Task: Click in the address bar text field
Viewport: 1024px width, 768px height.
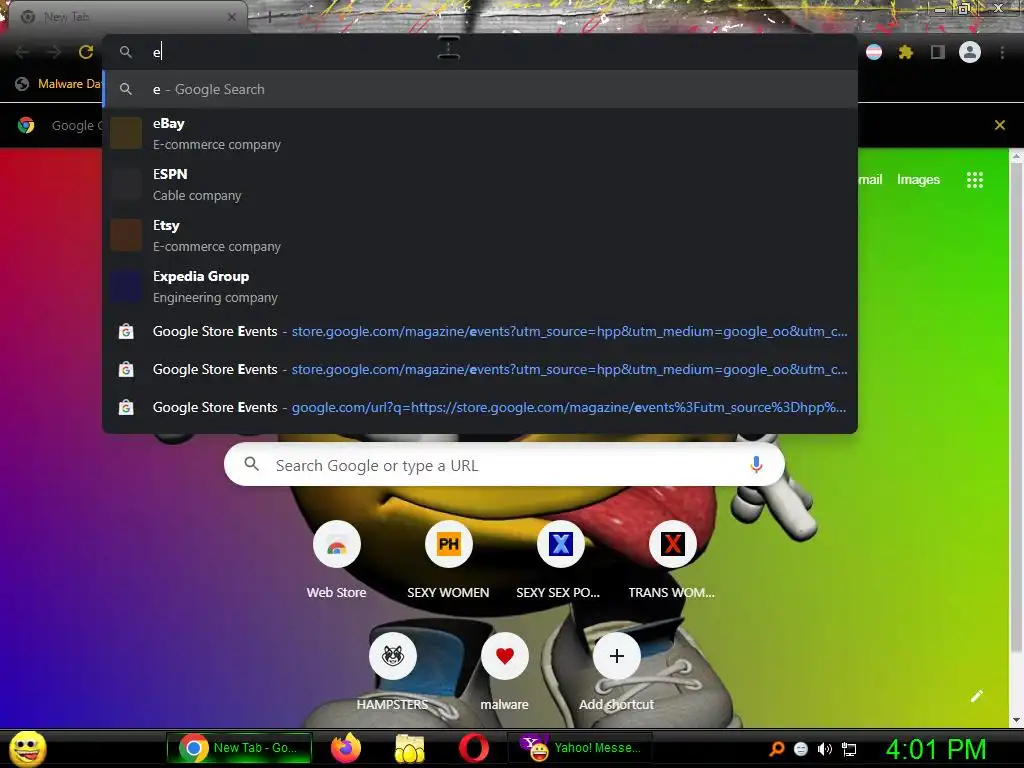Action: 480,52
